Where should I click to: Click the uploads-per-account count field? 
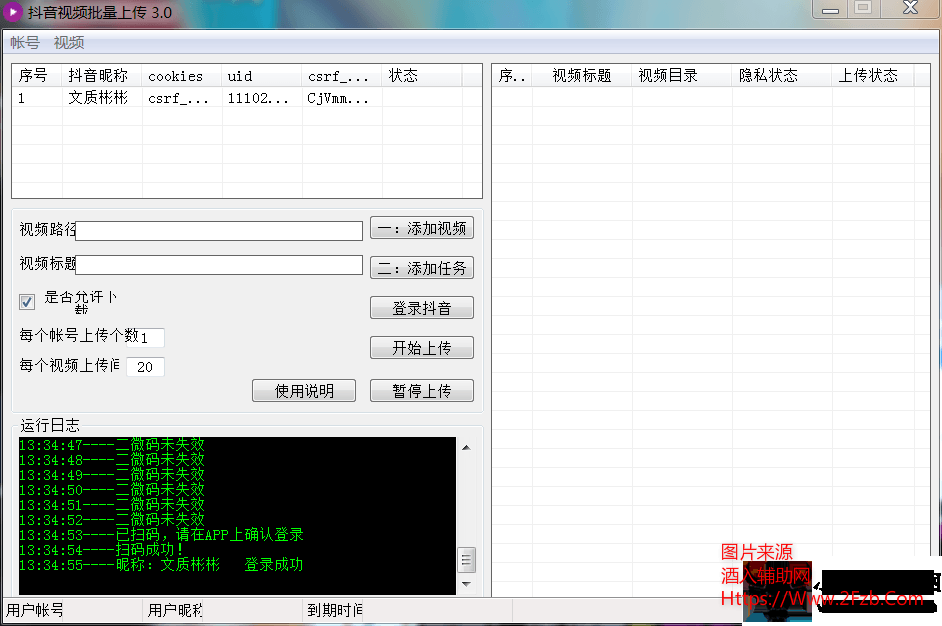tap(151, 338)
